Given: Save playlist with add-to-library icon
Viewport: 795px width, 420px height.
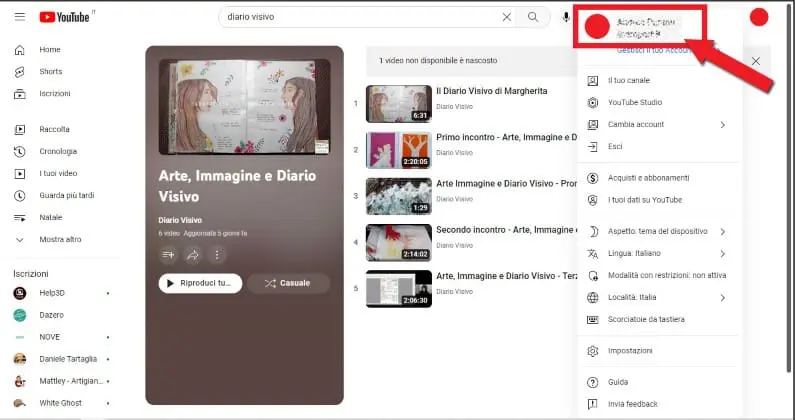Looking at the screenshot, I should pos(168,255).
